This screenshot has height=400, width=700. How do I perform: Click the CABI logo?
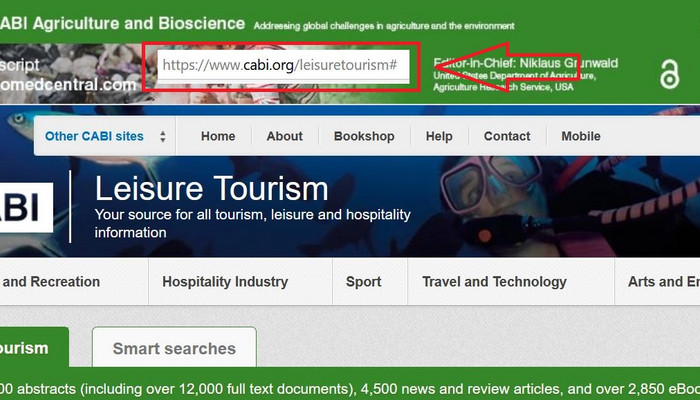[x=26, y=207]
